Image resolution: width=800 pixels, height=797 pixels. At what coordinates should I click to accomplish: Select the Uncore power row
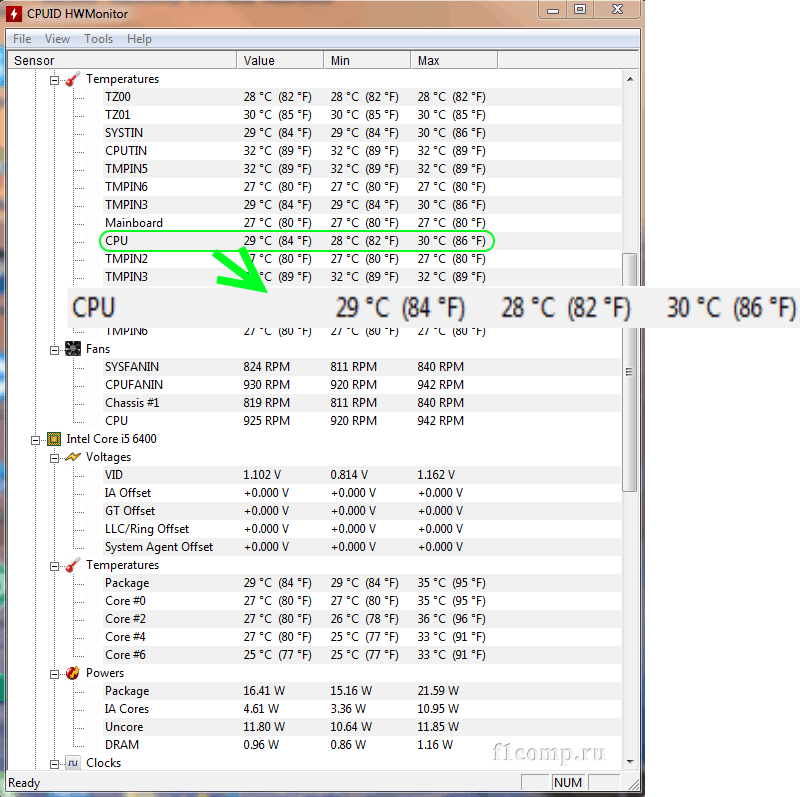(x=362, y=727)
